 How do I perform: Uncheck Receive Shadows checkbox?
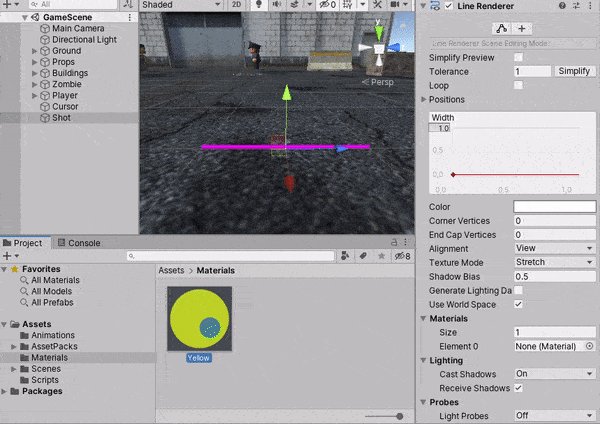tap(518, 388)
